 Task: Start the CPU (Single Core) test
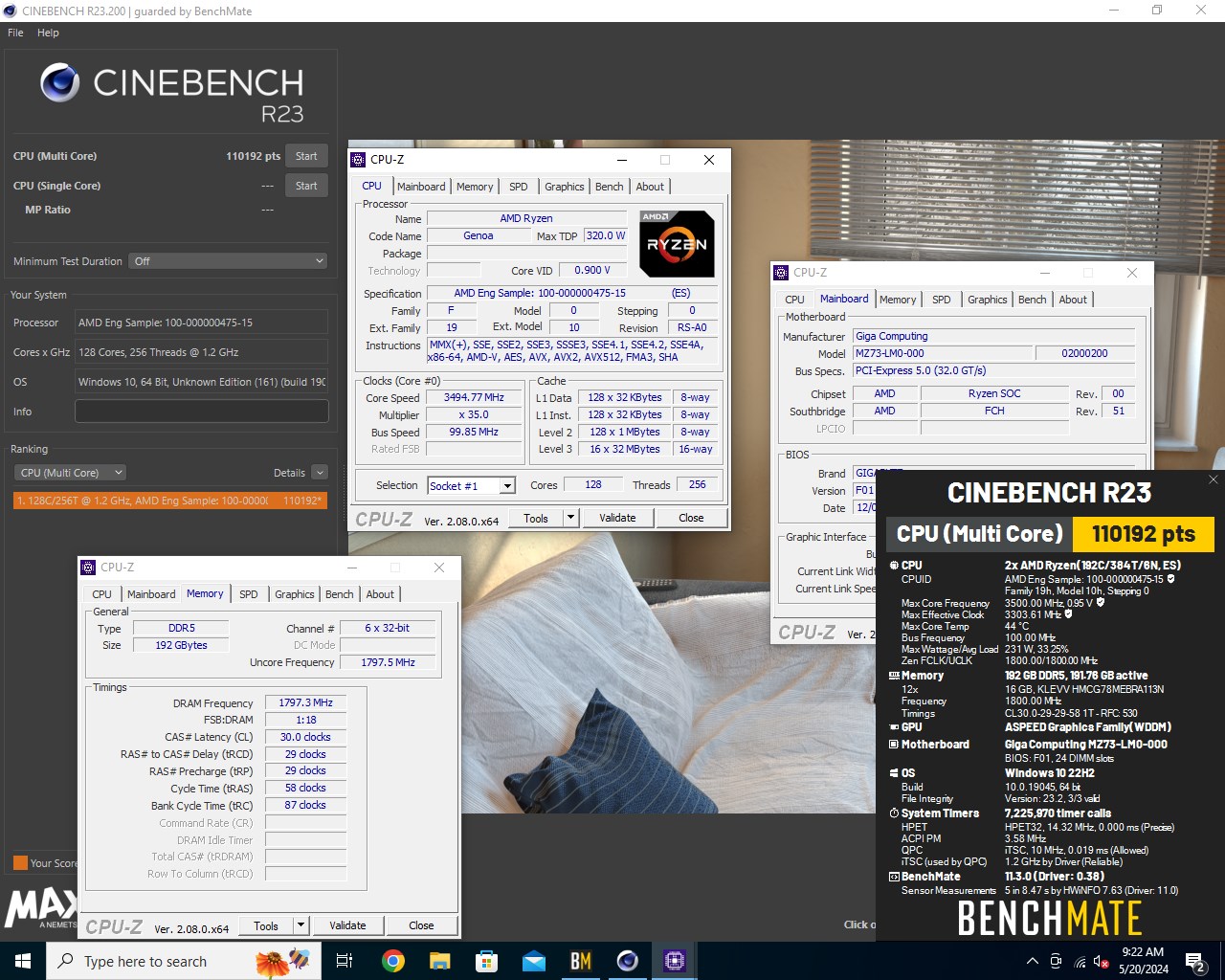(306, 186)
